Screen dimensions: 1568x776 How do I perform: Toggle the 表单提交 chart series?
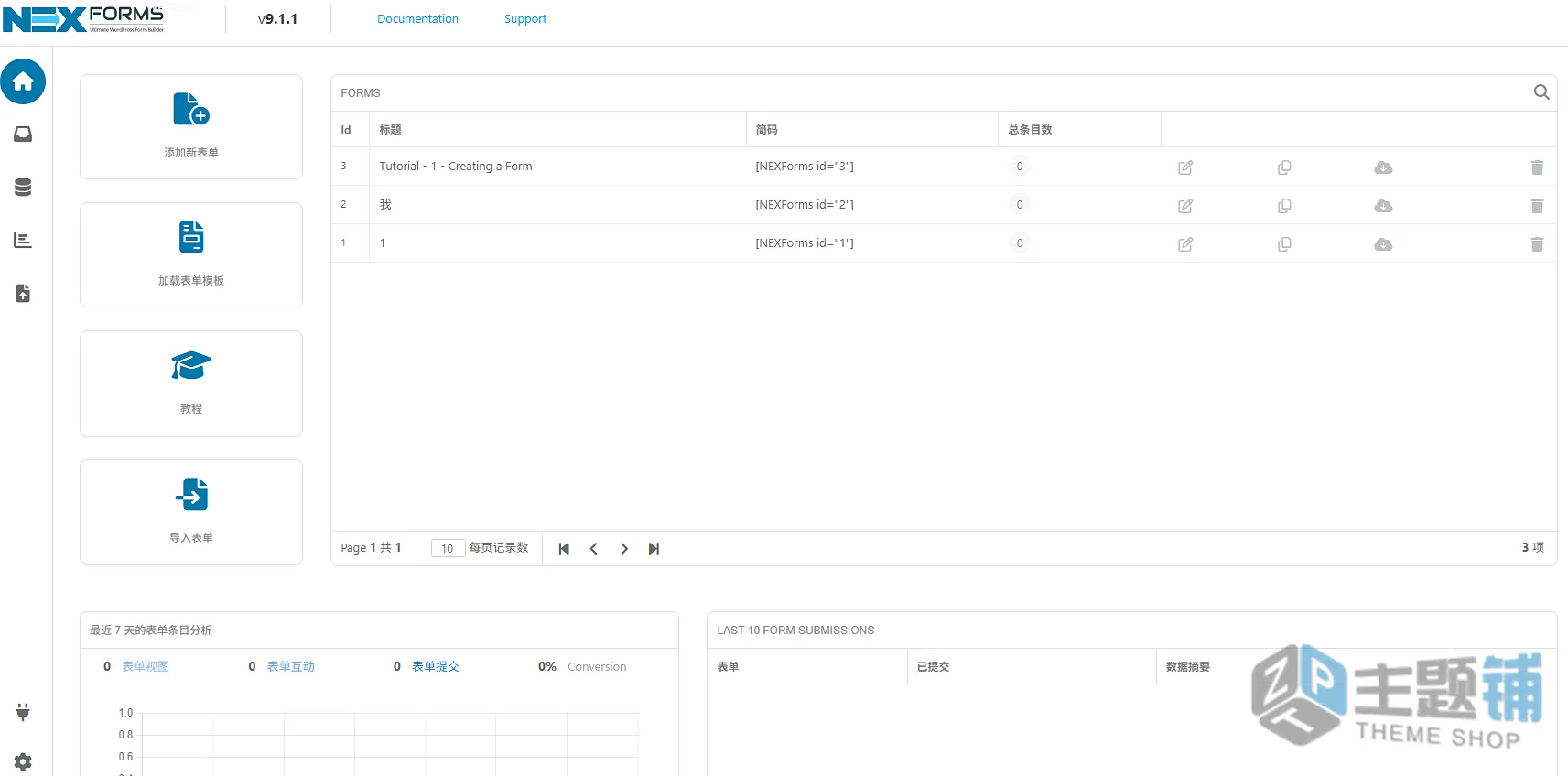(x=436, y=666)
